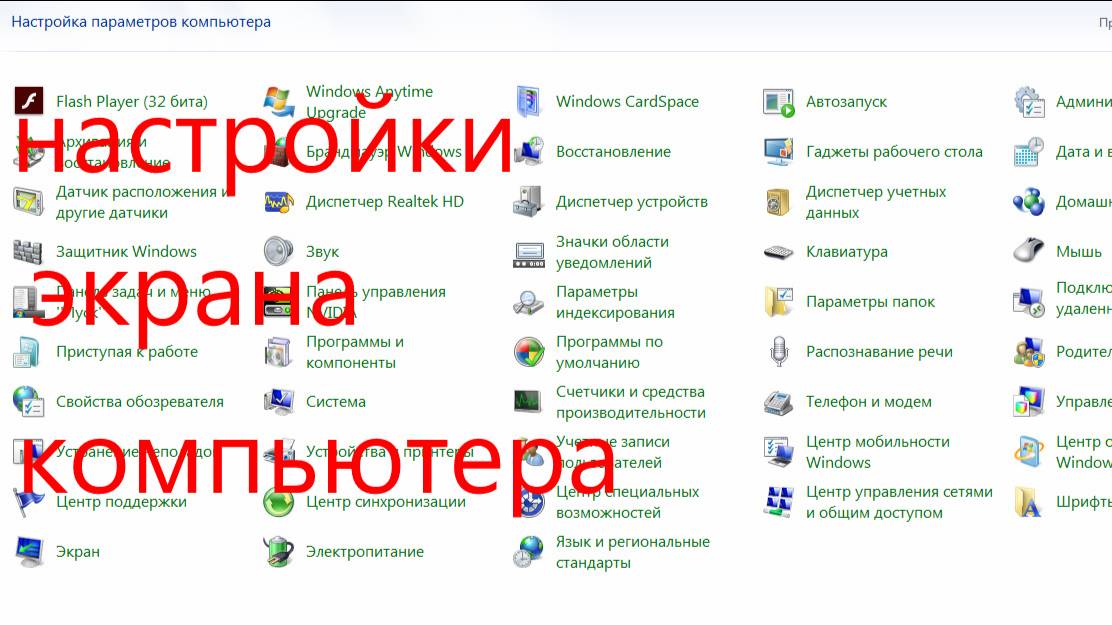Open the Счетчики и средства производительности icon

click(x=529, y=402)
